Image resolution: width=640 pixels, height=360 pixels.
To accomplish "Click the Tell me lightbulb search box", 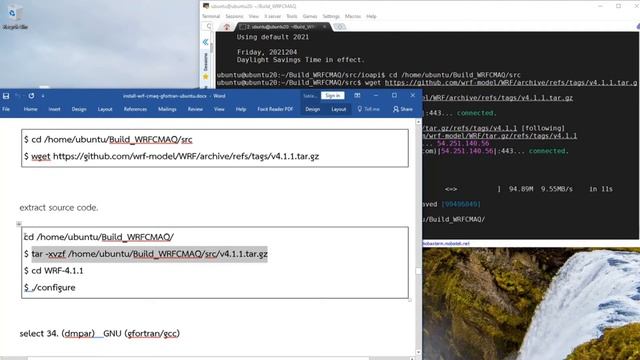I will pos(369,109).
